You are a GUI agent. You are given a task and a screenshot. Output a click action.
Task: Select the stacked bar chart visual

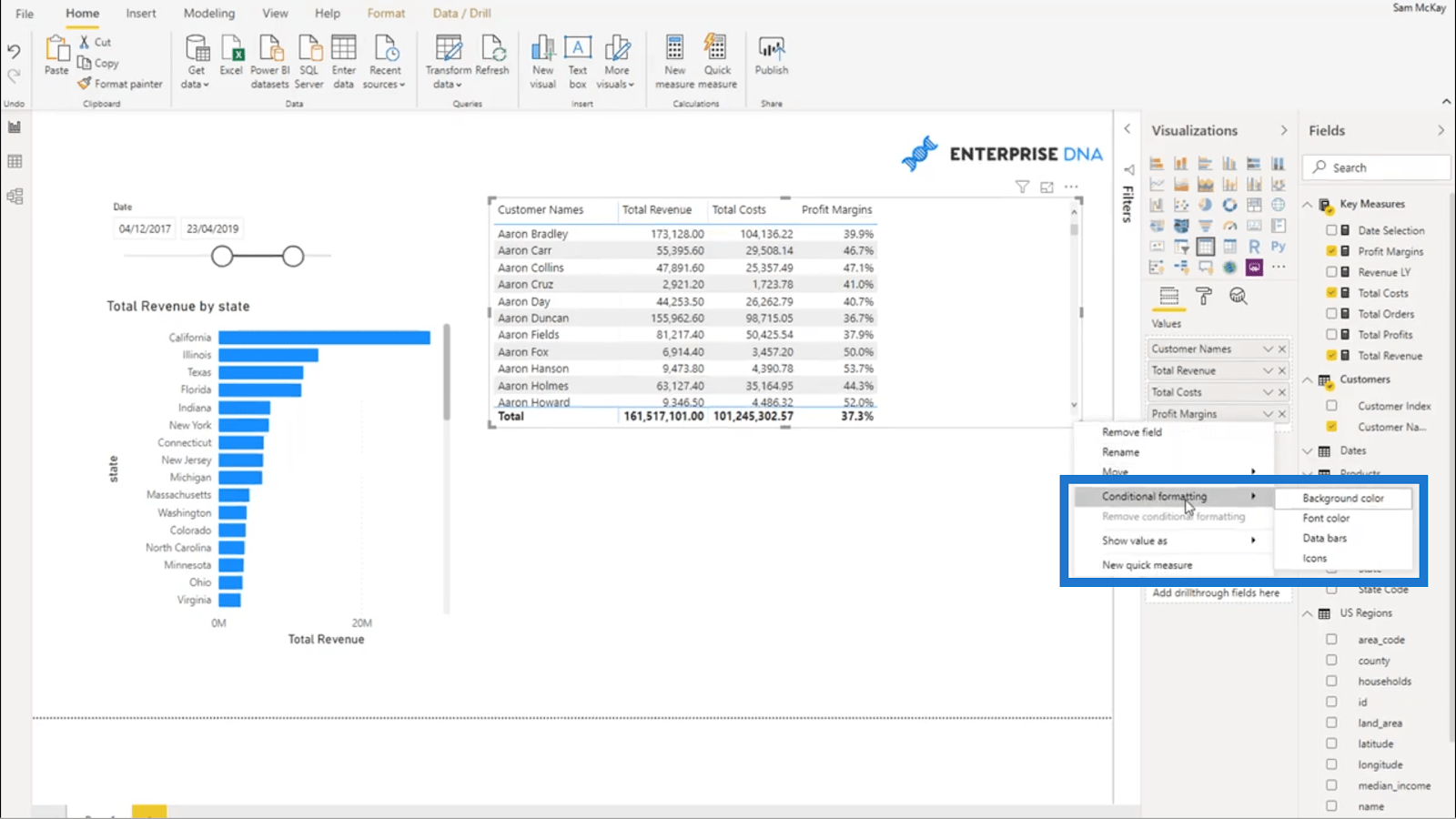(x=1157, y=164)
